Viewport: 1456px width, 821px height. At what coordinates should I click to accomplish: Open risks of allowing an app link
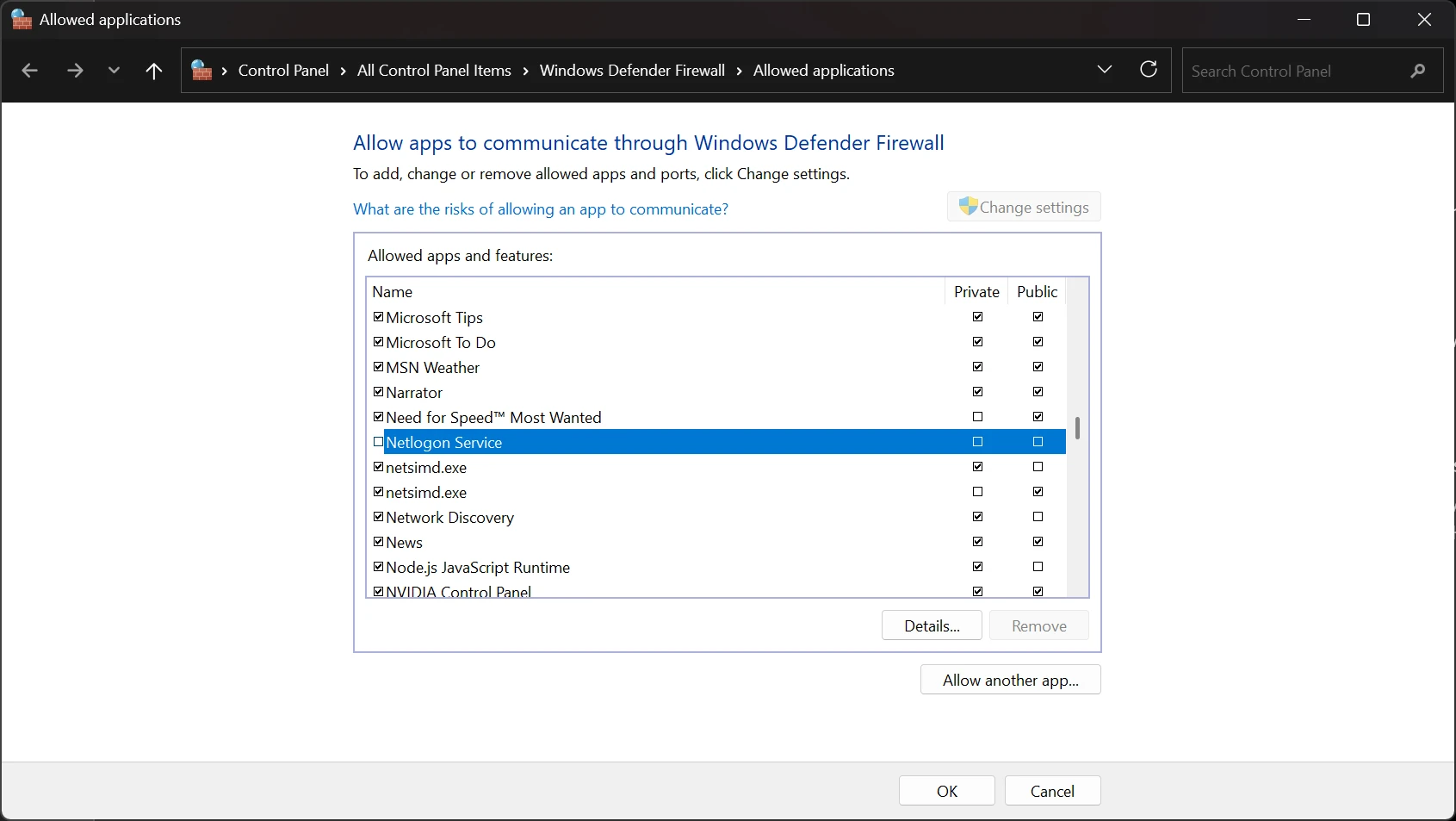[x=541, y=209]
